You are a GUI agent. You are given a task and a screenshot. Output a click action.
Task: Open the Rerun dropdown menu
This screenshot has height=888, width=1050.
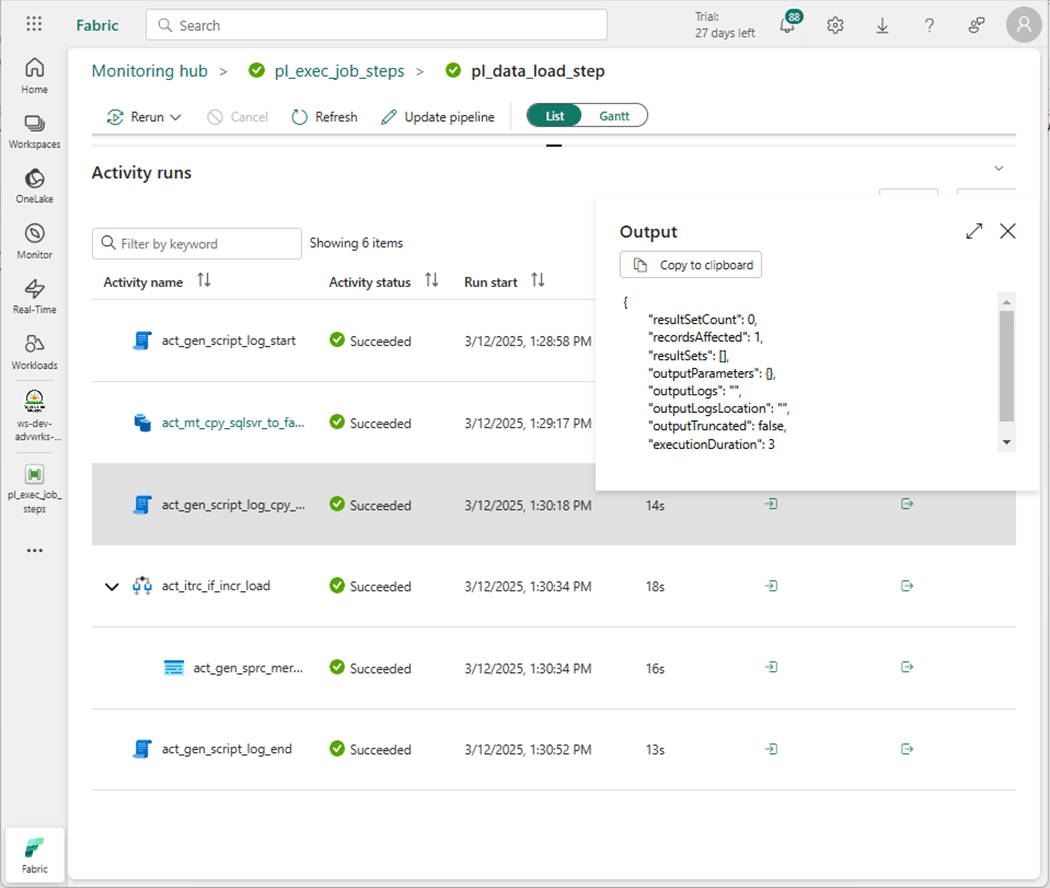point(145,117)
